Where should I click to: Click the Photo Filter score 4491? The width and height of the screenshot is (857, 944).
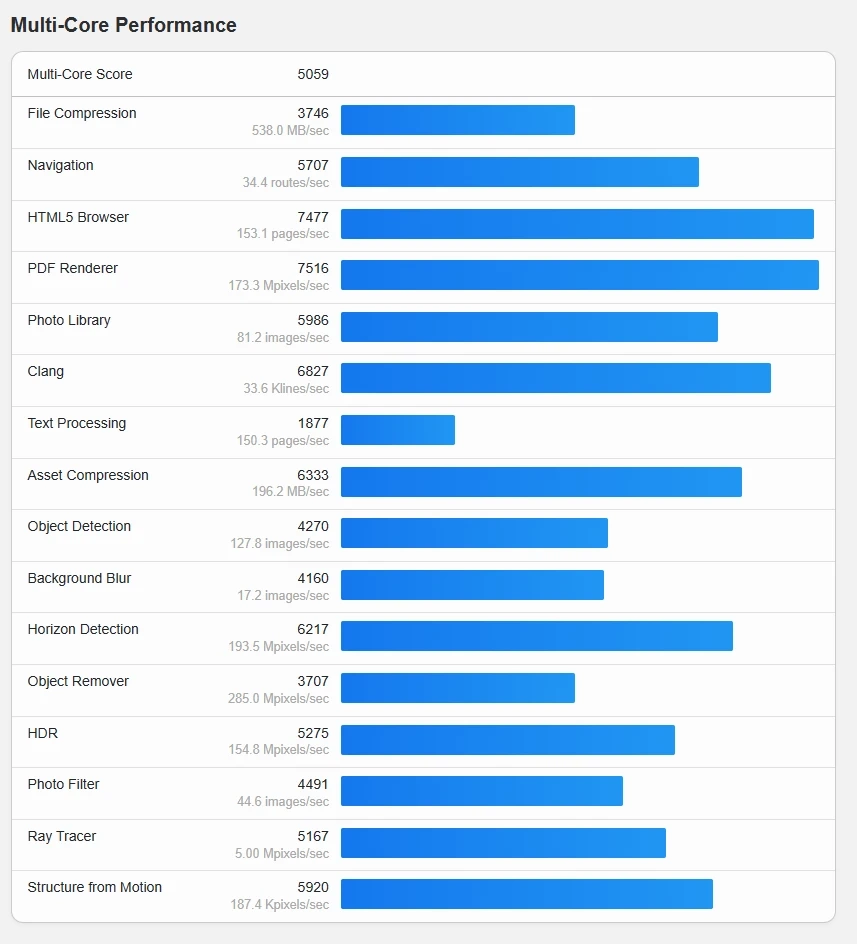313,784
